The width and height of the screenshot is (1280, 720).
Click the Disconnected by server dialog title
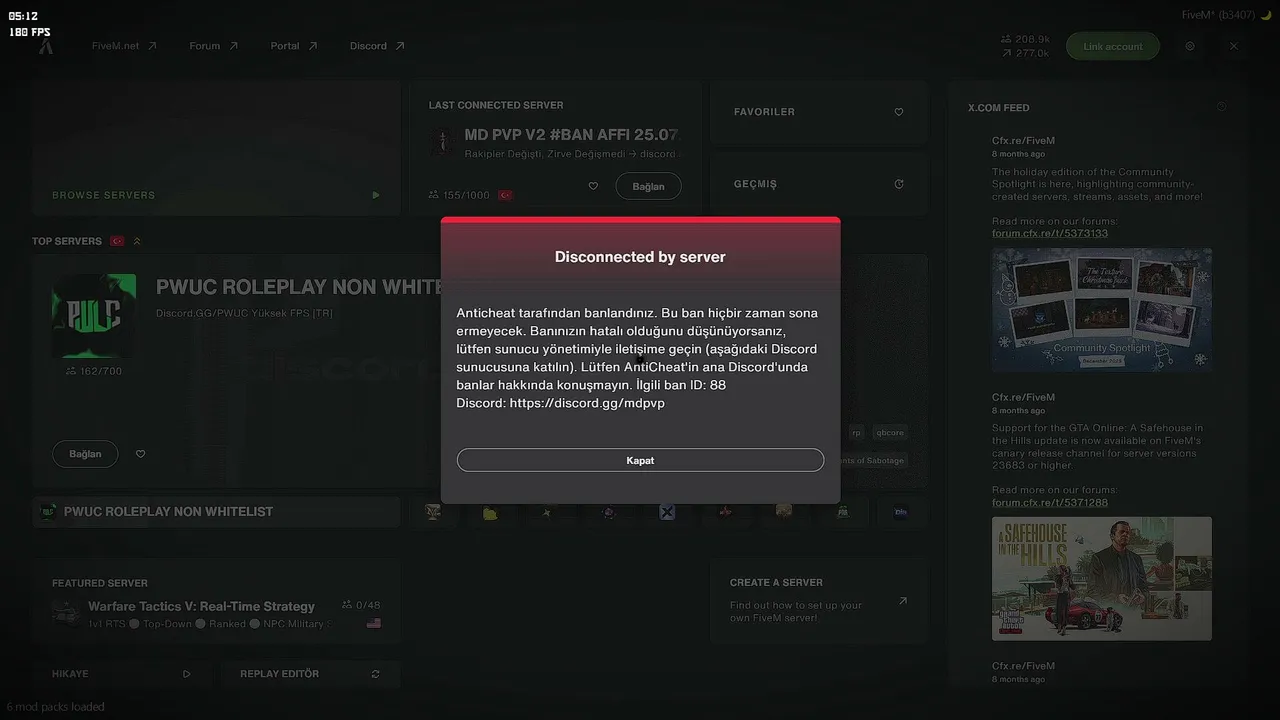640,257
